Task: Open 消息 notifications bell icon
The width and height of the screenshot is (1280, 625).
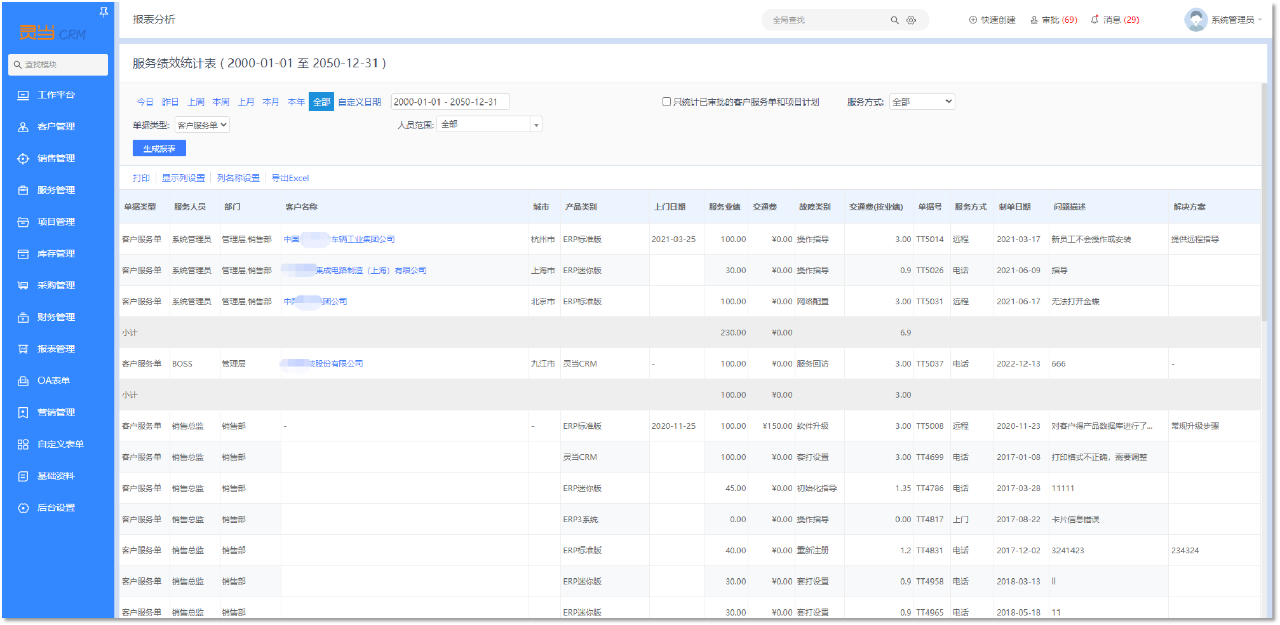Action: 1094,20
